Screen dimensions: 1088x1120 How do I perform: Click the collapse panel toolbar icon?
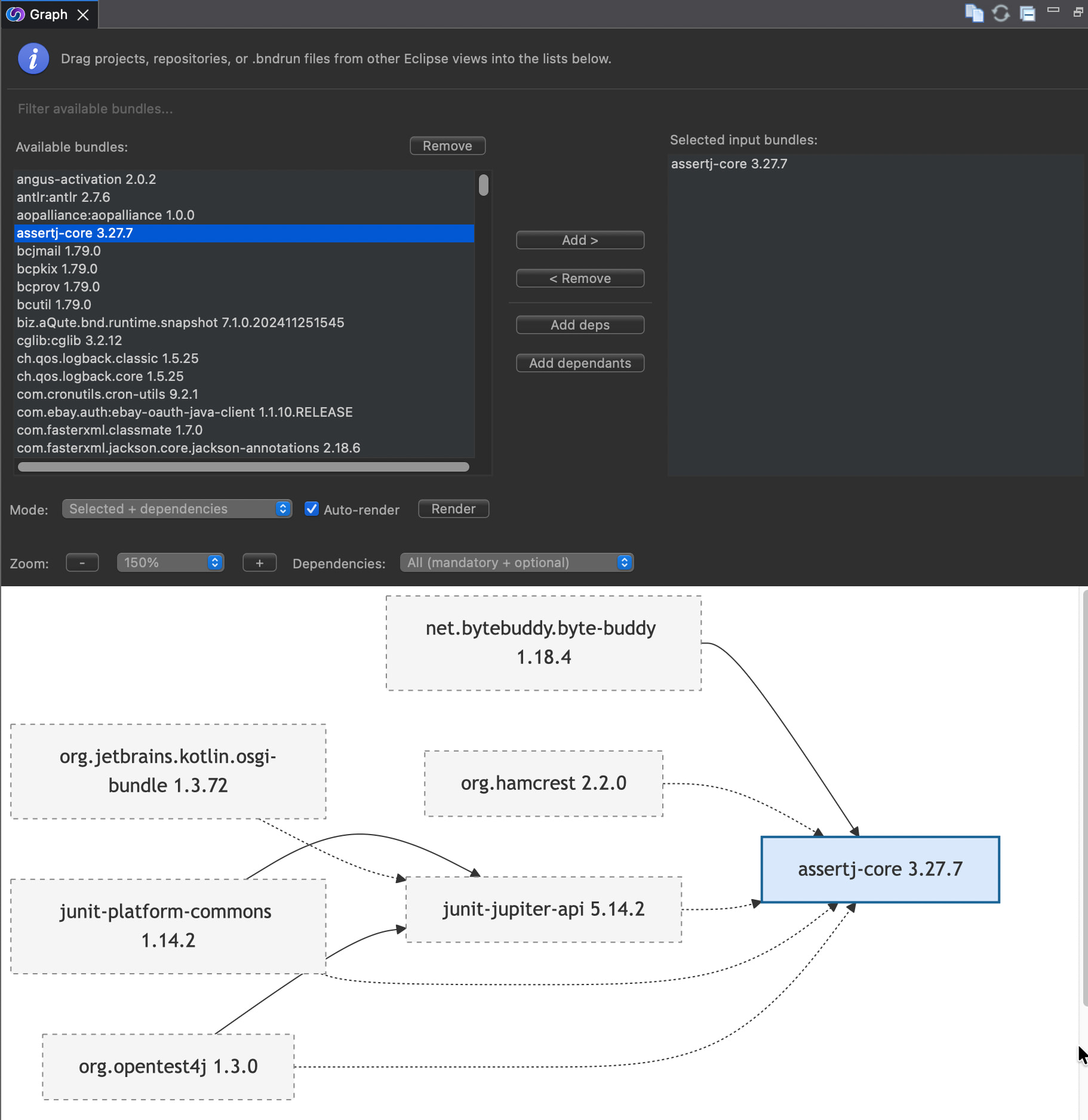point(1027,13)
